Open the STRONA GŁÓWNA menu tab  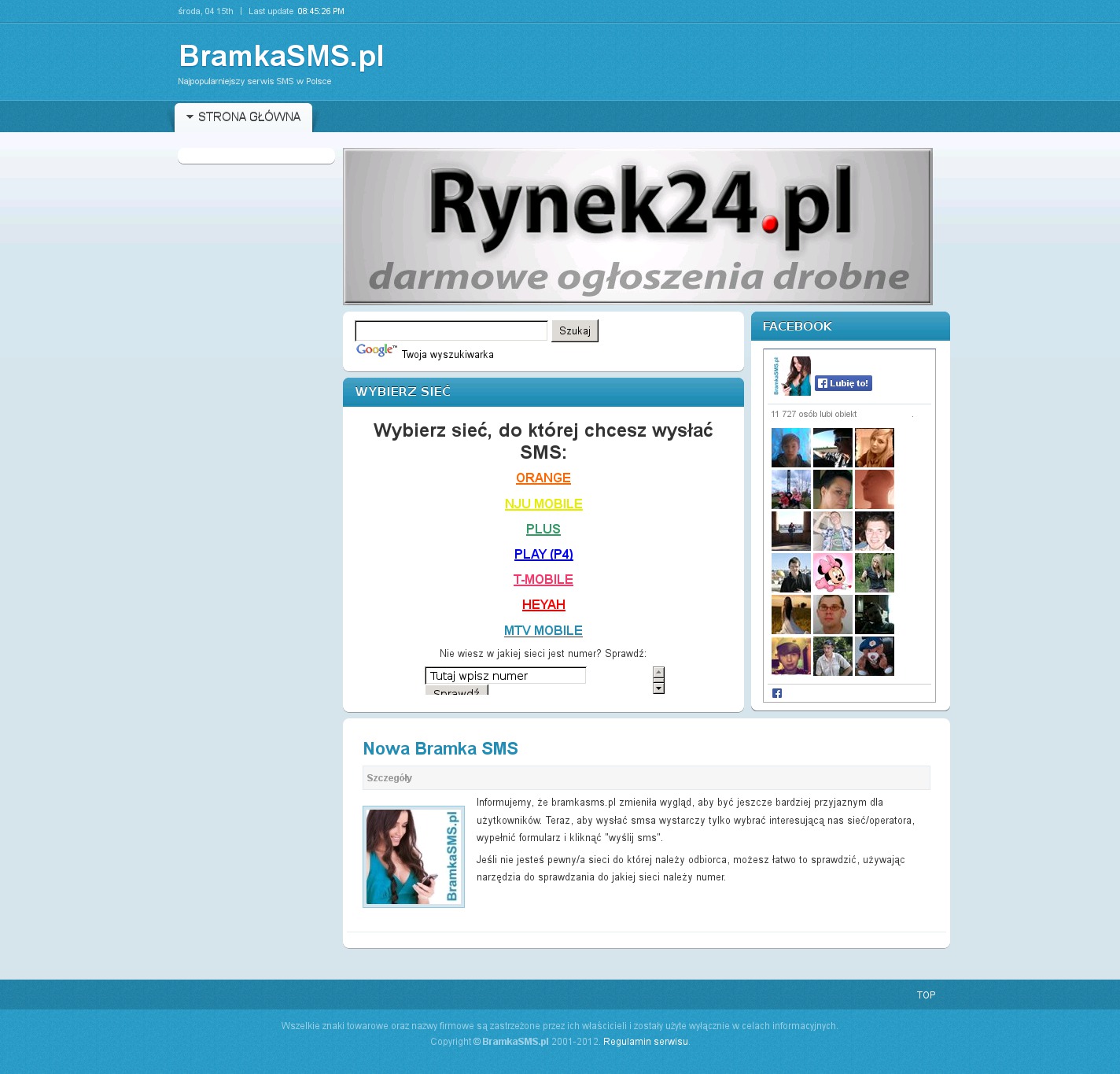click(x=249, y=116)
